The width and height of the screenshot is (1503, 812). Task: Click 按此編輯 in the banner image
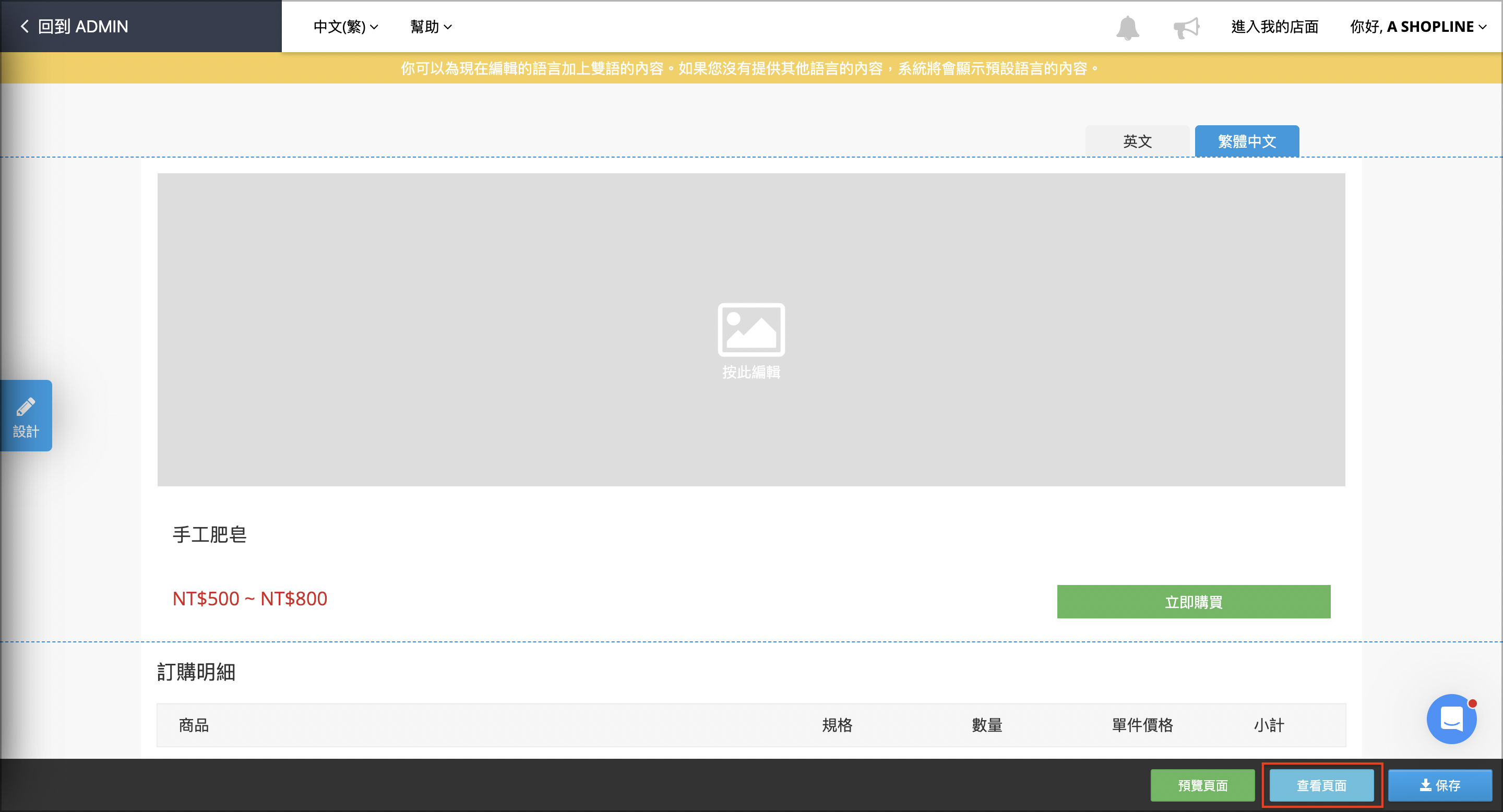click(751, 372)
